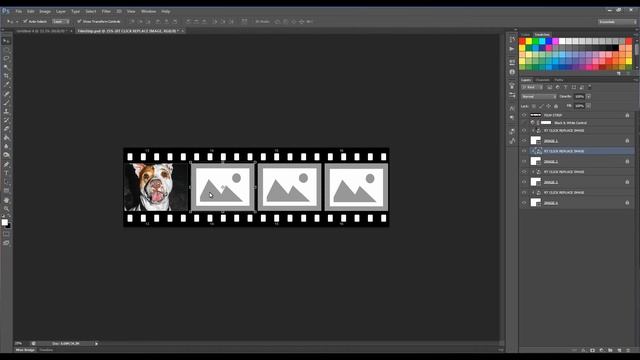640x360 pixels.
Task: Open the layer Kind filter dropdown
Action: point(532,87)
